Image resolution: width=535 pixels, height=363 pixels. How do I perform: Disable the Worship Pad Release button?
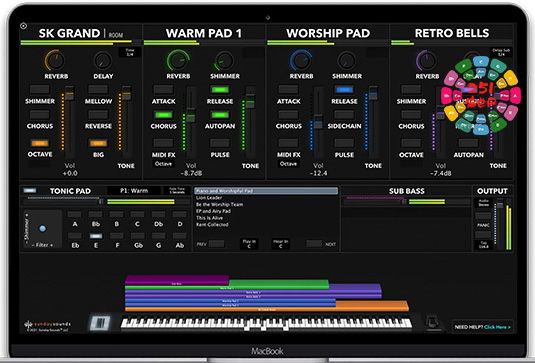344,89
